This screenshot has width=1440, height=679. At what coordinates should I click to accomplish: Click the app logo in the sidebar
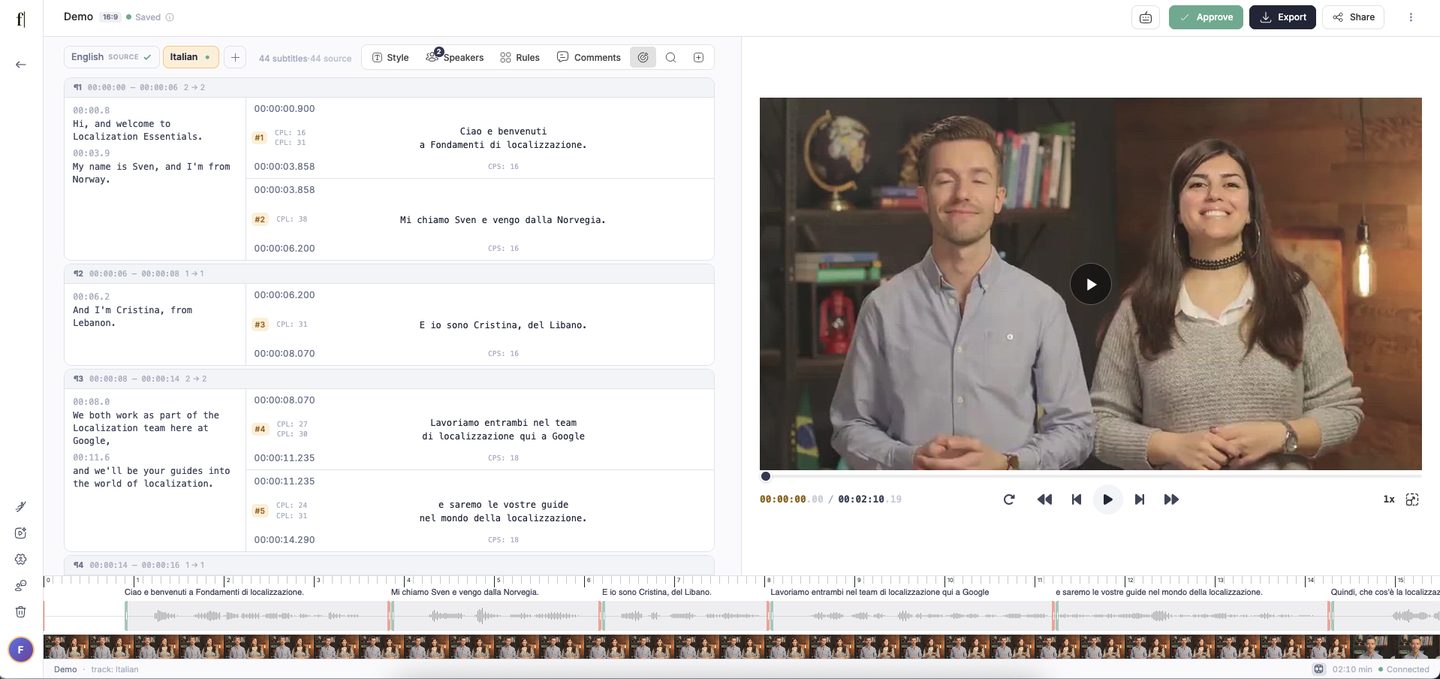click(x=21, y=18)
